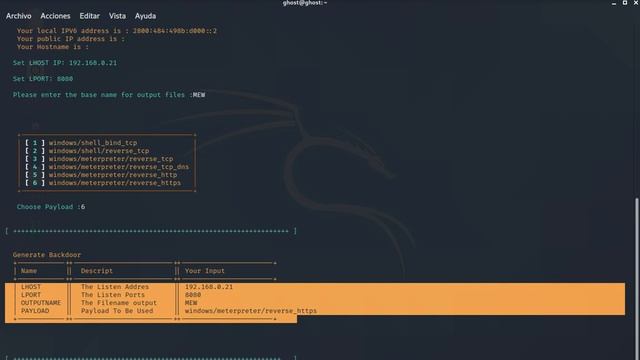
Task: Click the 'Name' column header
Action: pyautogui.click(x=29, y=271)
